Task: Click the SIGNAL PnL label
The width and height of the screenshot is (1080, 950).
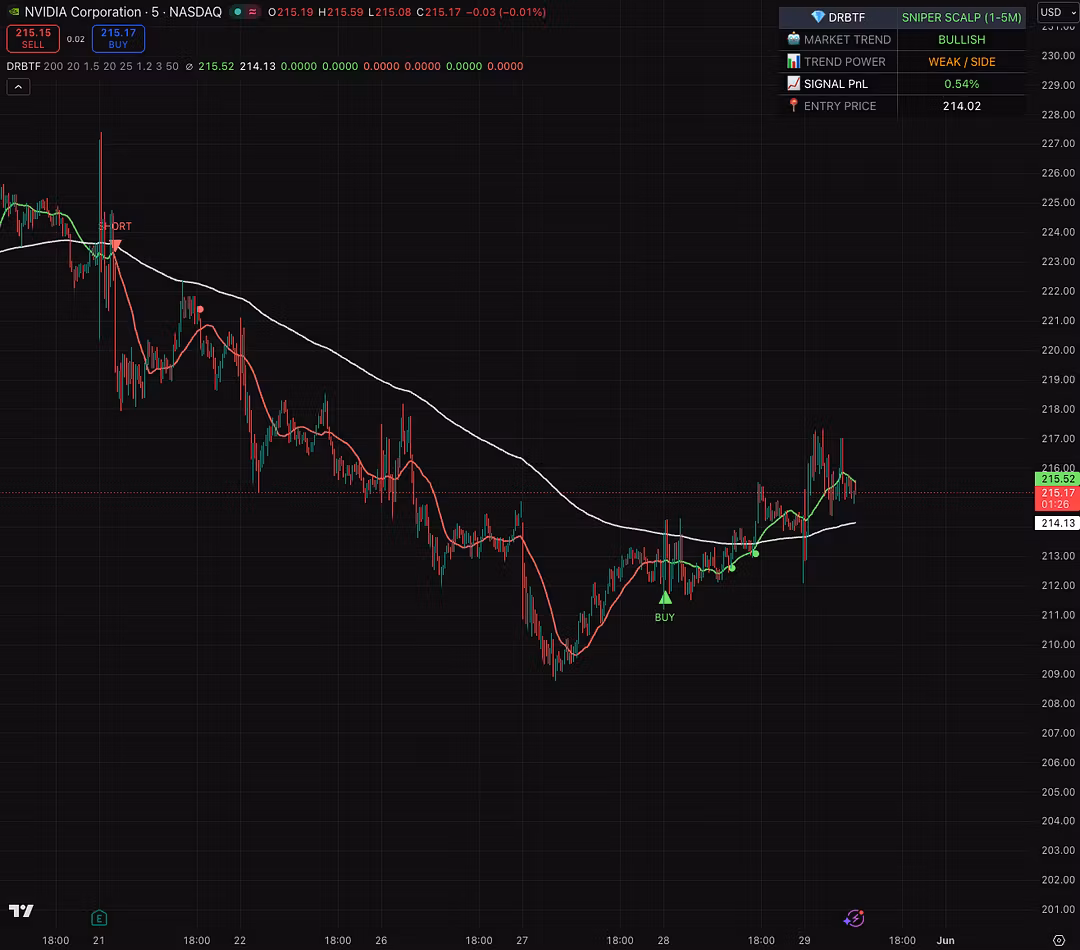Action: (x=835, y=83)
